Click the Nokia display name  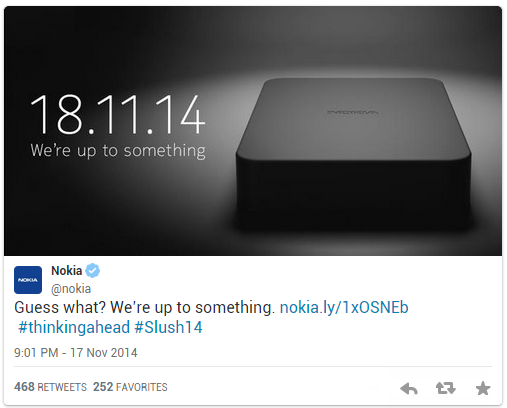[66, 270]
